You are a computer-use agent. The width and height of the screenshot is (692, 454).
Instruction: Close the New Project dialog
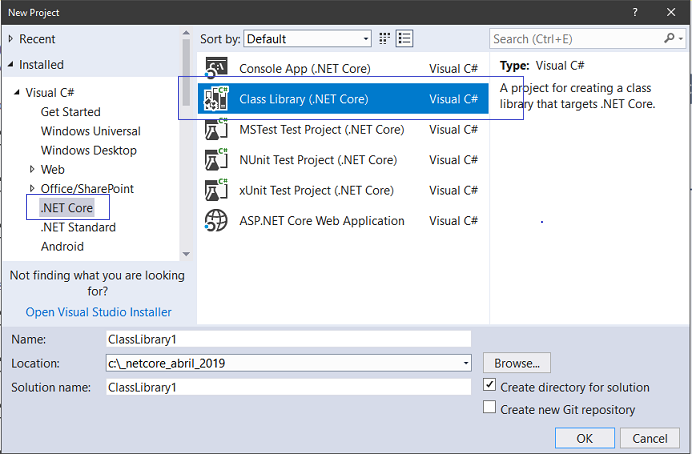pos(671,12)
